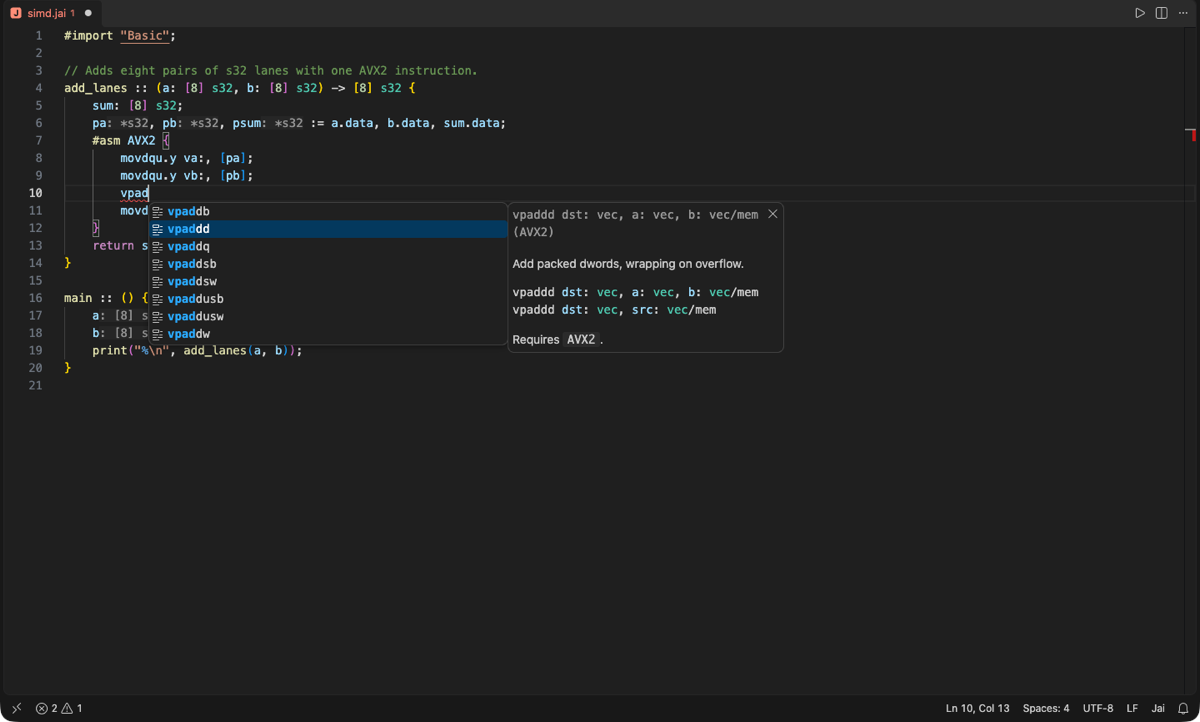
Task: Choose vpaddusw suggestion
Action: tap(329, 316)
